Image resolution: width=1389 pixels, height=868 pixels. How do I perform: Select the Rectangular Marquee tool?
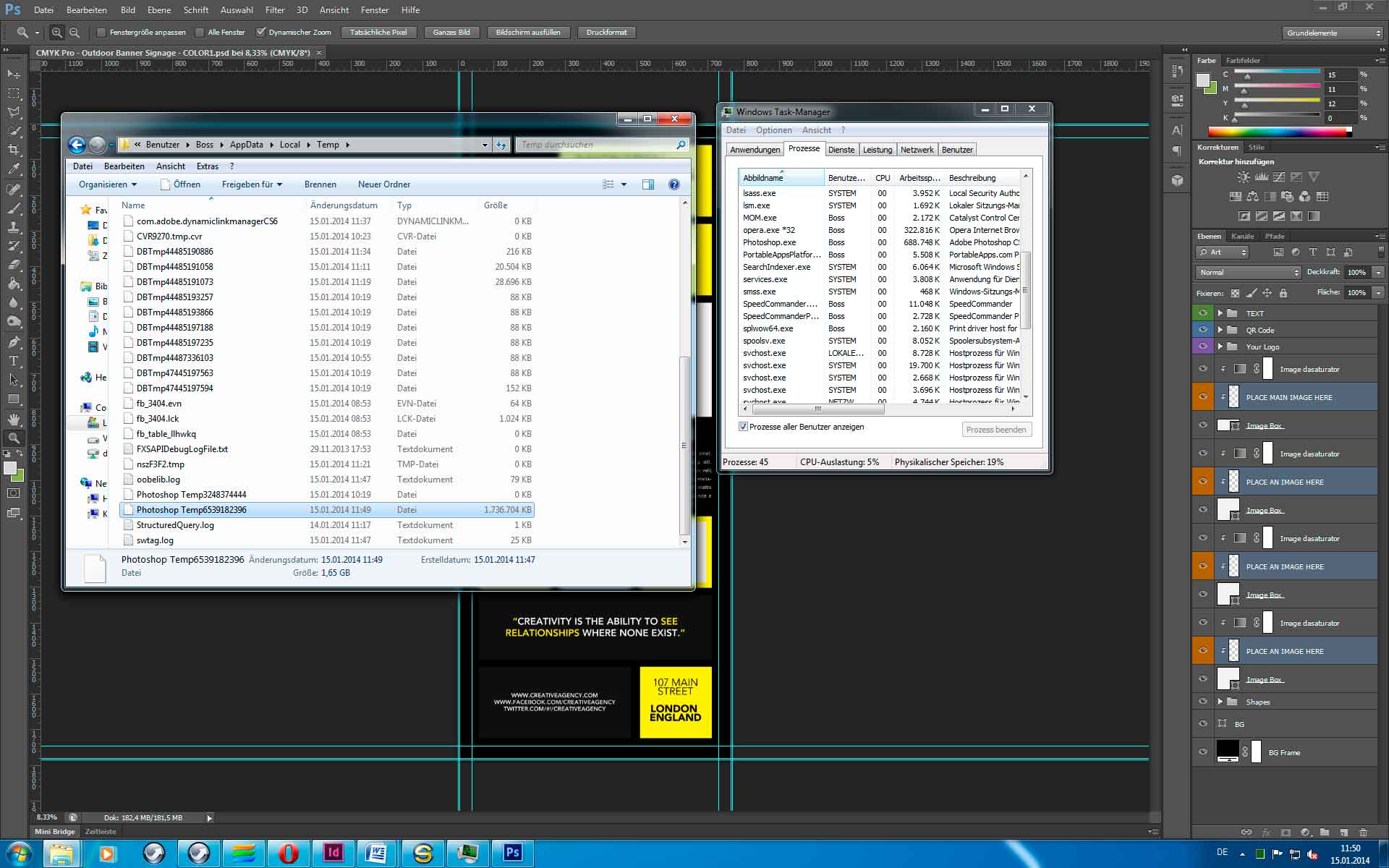[x=14, y=93]
